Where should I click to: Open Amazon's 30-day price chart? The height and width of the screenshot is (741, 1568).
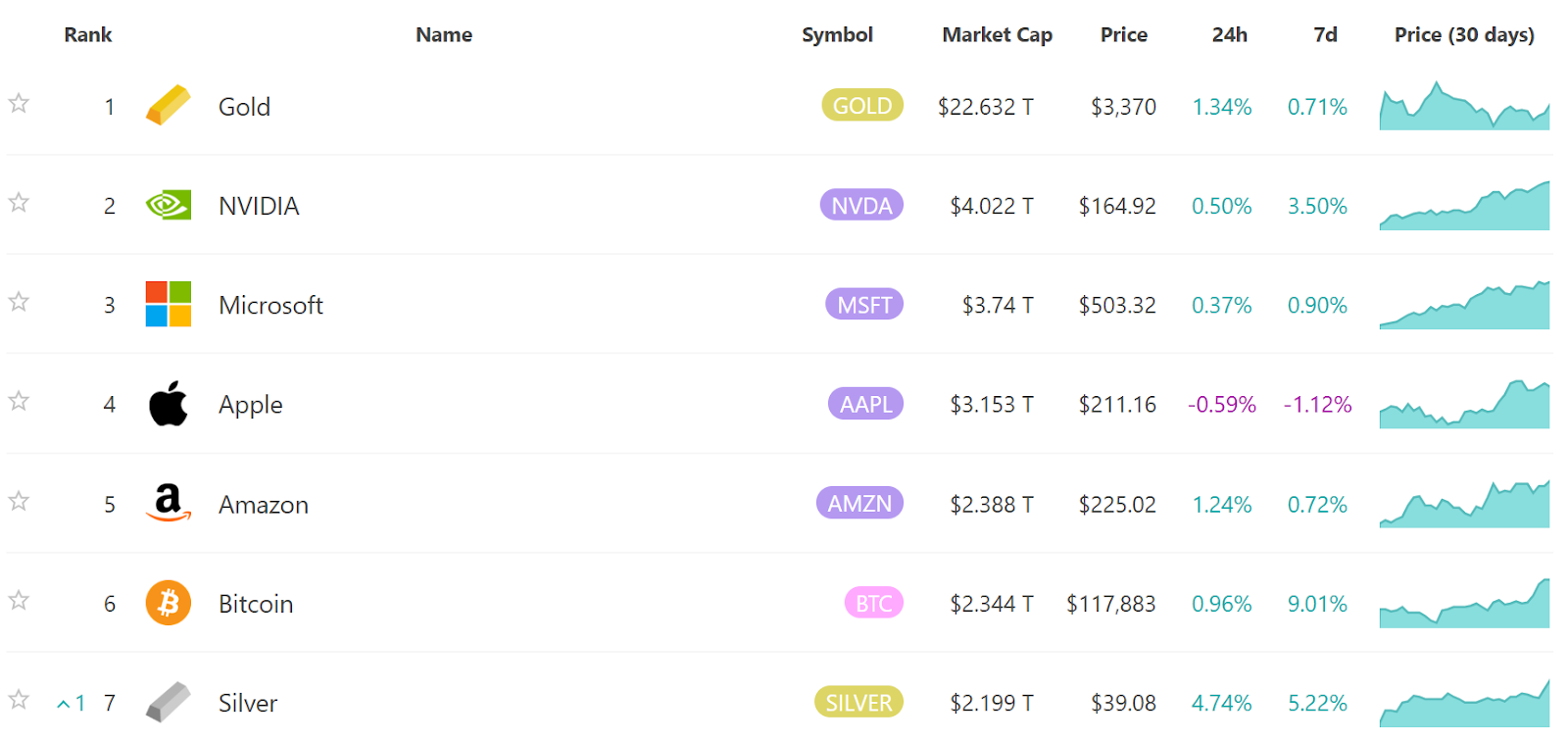1464,503
